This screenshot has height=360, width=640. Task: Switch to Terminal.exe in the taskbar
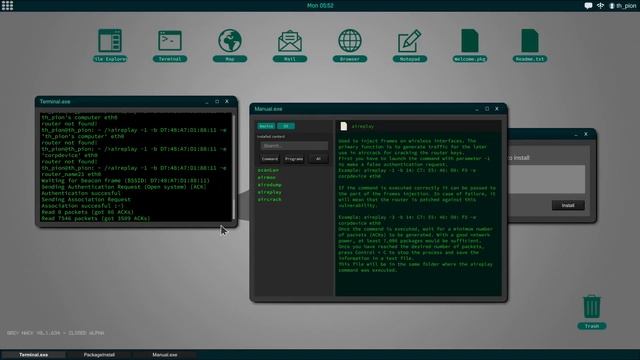(33, 355)
